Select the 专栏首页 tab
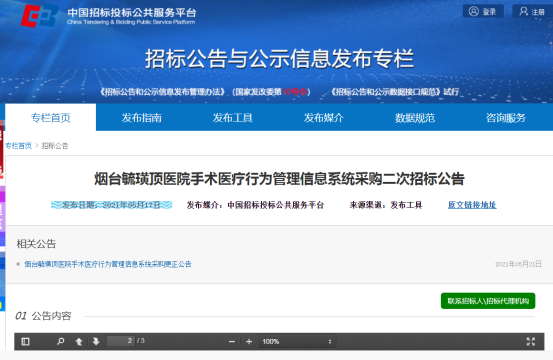Viewport: 553px width, 360px height. [50, 117]
